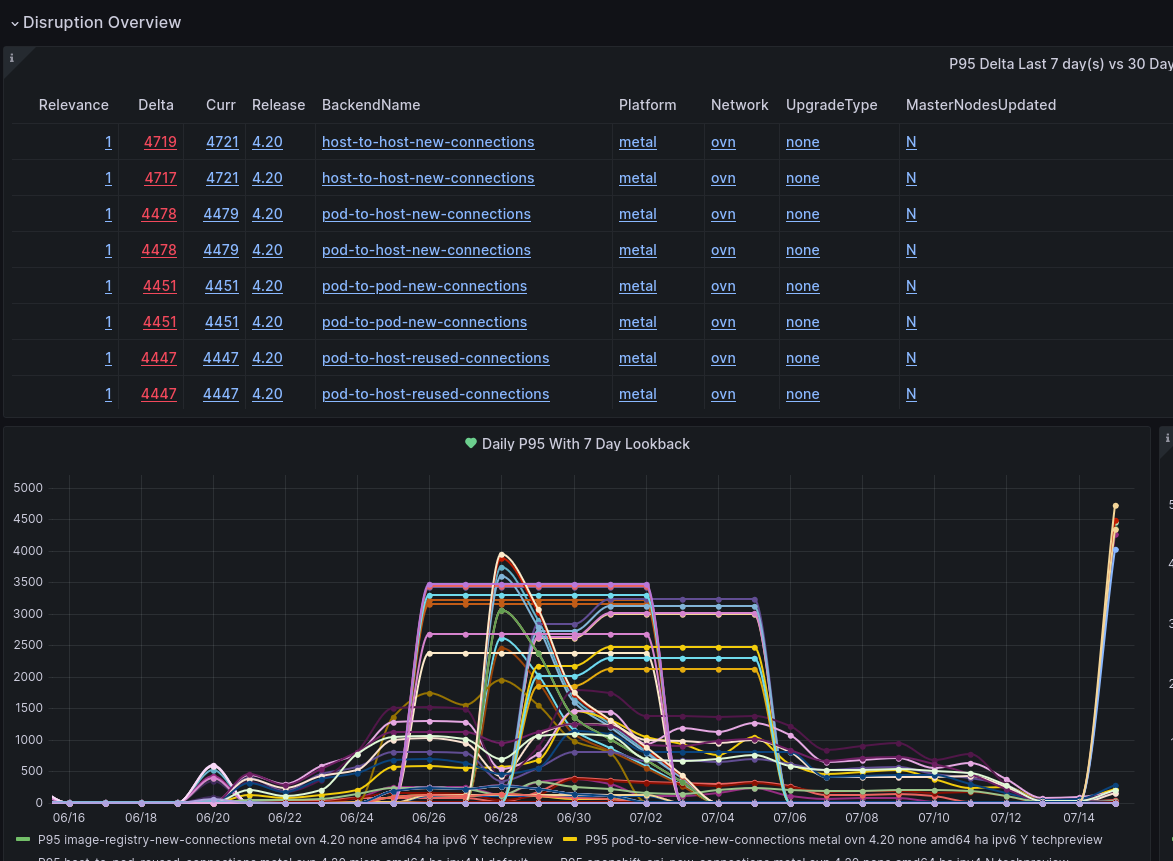Open the topmost host-to-host-new-connections link
Image resolution: width=1173 pixels, height=861 pixels.
428,142
